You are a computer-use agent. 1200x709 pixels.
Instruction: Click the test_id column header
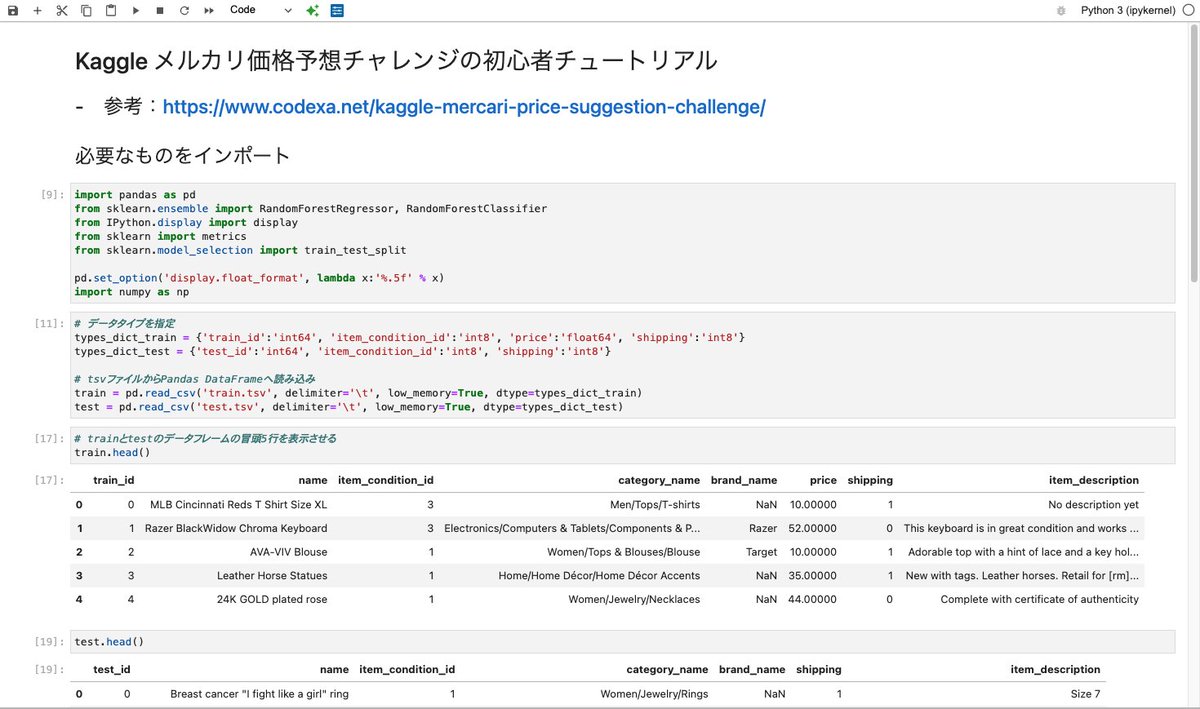click(x=112, y=669)
